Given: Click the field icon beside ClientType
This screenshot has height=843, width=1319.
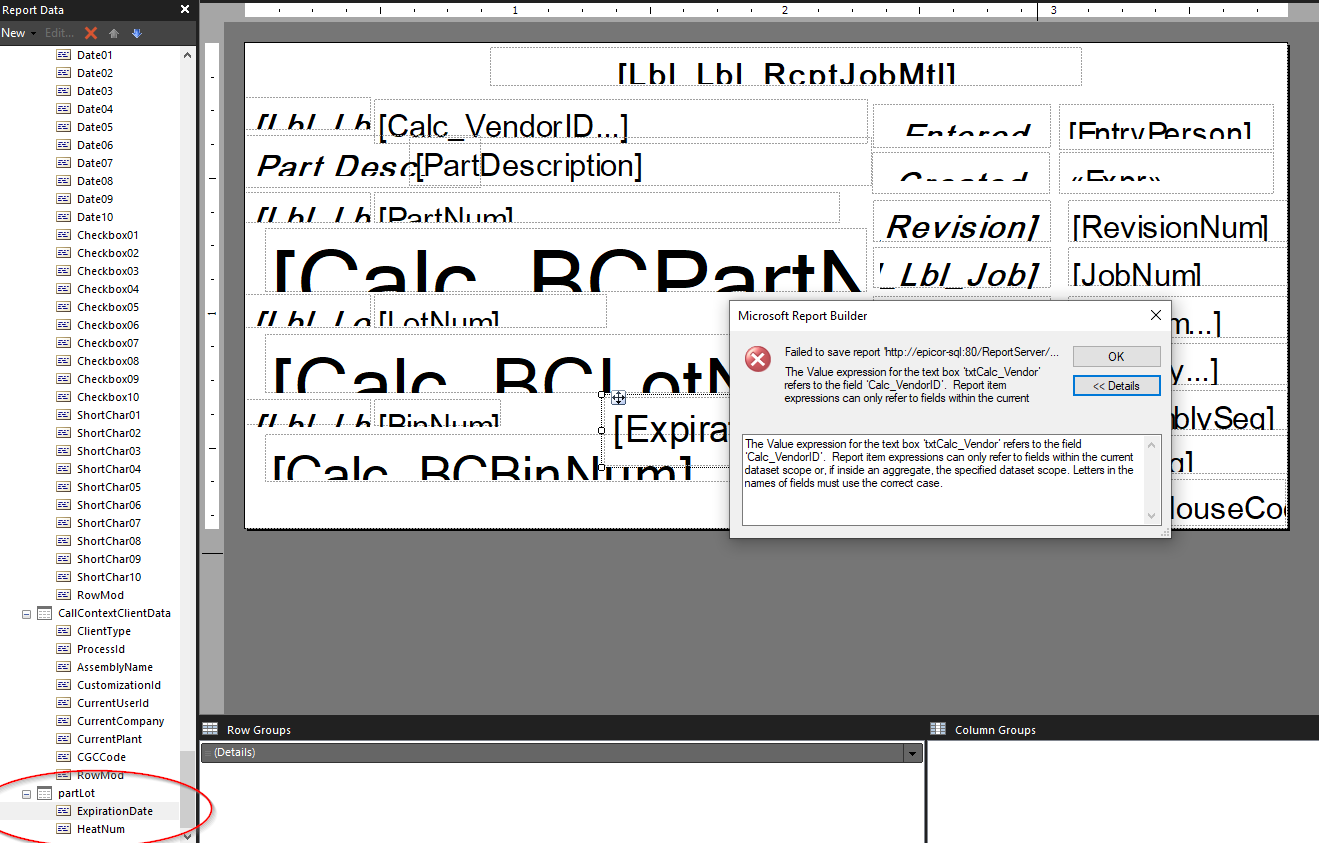Looking at the screenshot, I should (63, 631).
